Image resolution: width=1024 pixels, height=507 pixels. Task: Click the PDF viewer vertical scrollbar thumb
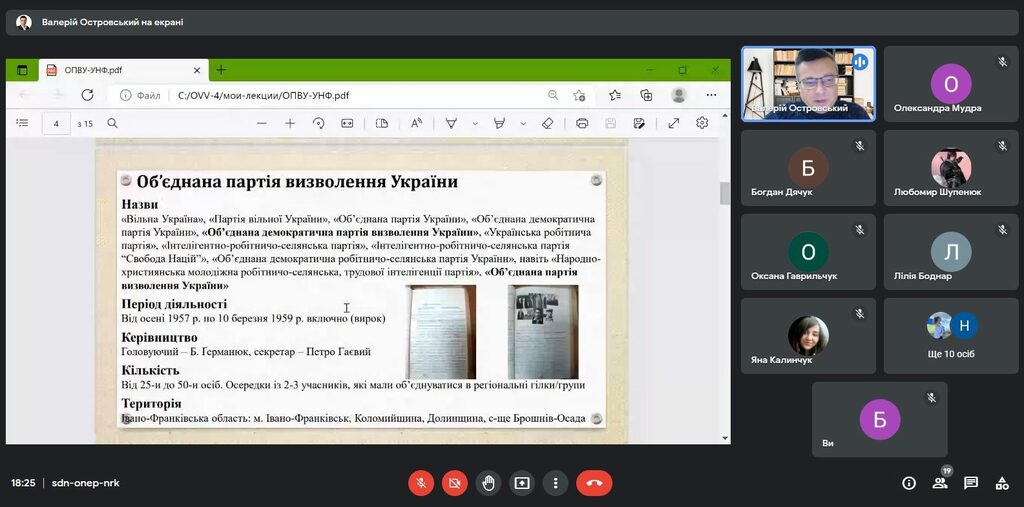(725, 193)
